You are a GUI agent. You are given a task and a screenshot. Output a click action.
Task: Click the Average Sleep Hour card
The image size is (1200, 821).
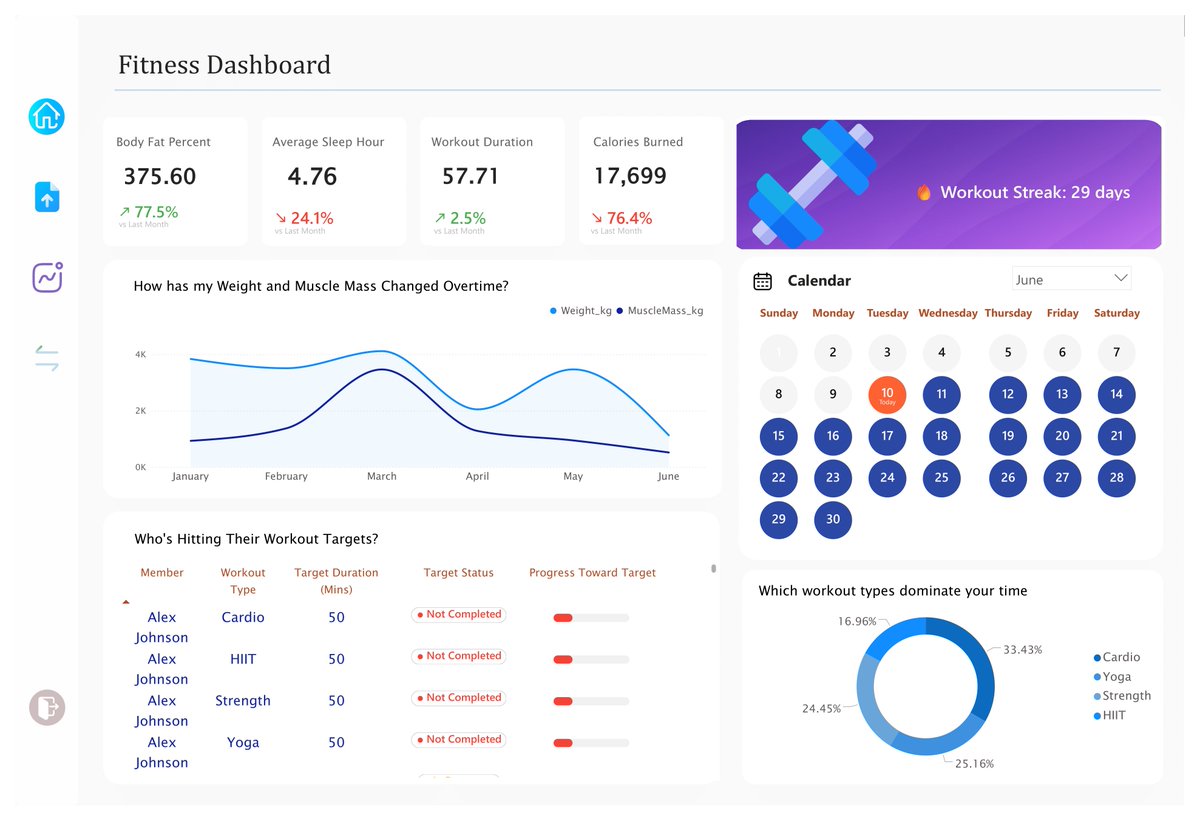pos(333,181)
